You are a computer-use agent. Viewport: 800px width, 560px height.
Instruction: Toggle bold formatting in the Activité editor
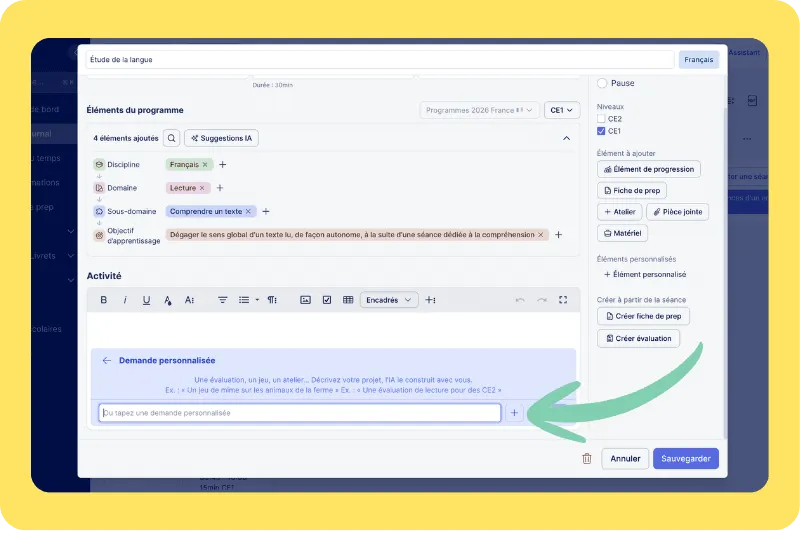click(104, 300)
